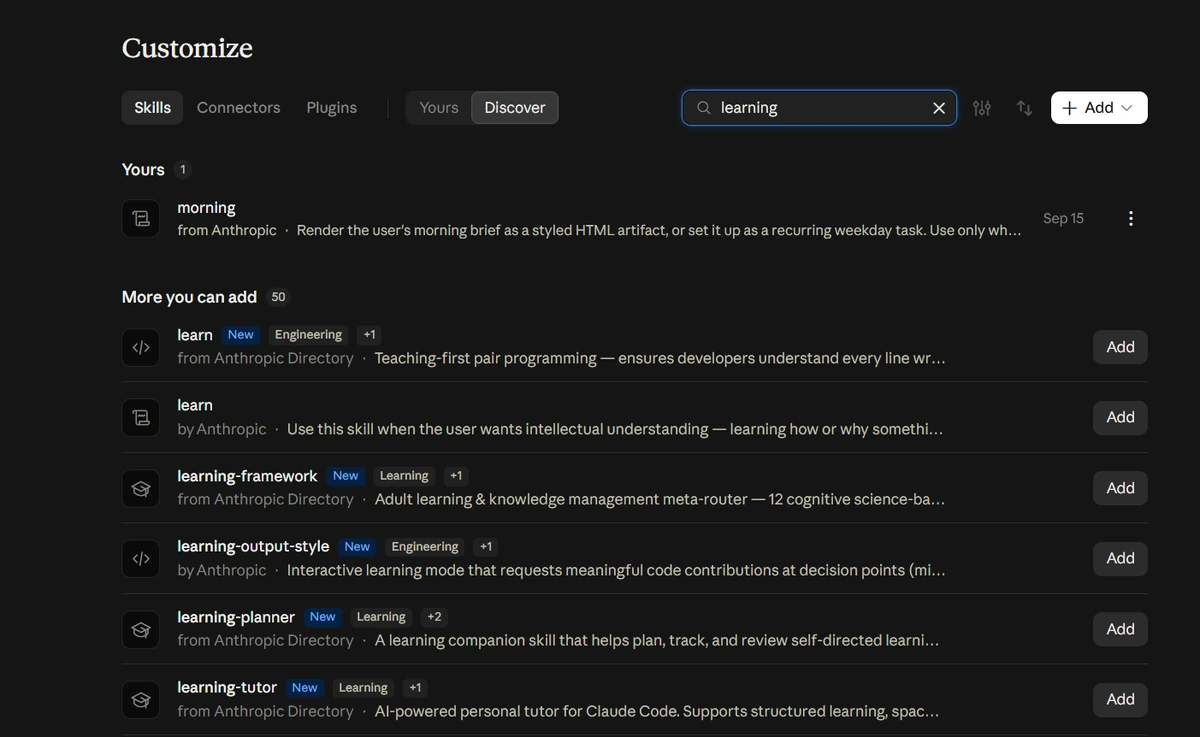Click the Engineering tag on the learn skill

point(308,335)
